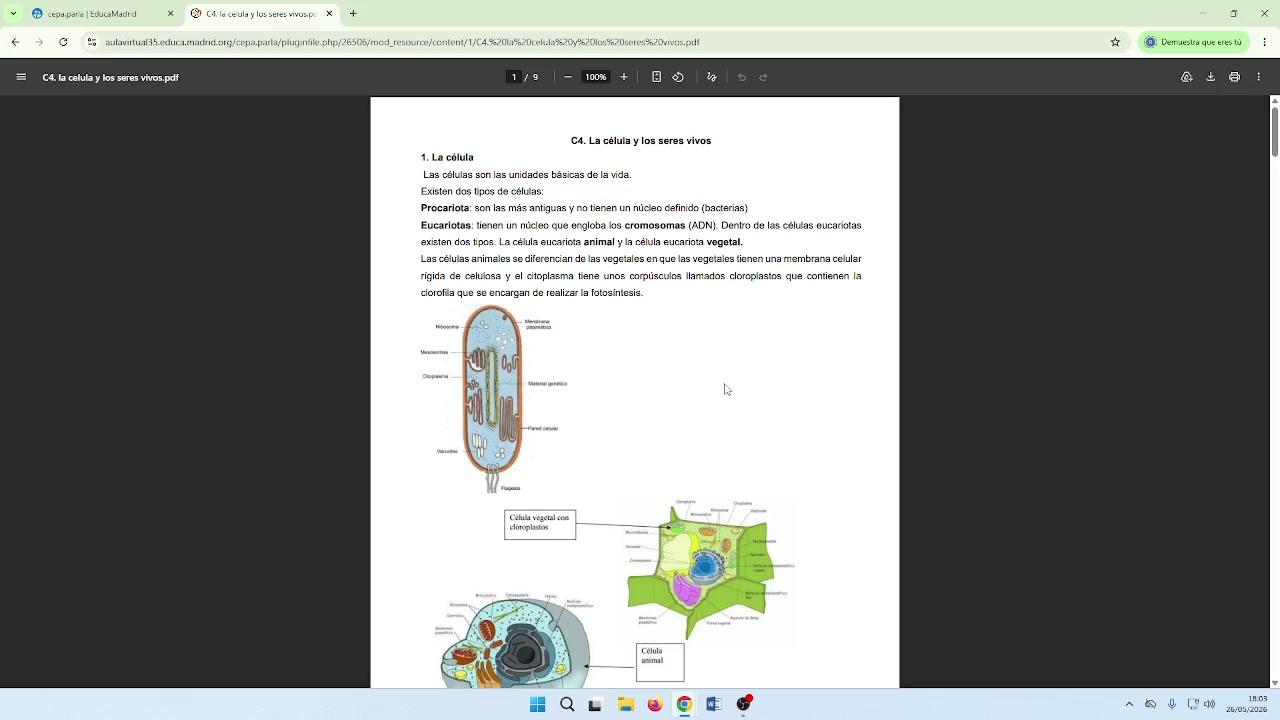Image resolution: width=1280 pixels, height=720 pixels.
Task: Click the microphone tray icon
Action: (x=1172, y=704)
